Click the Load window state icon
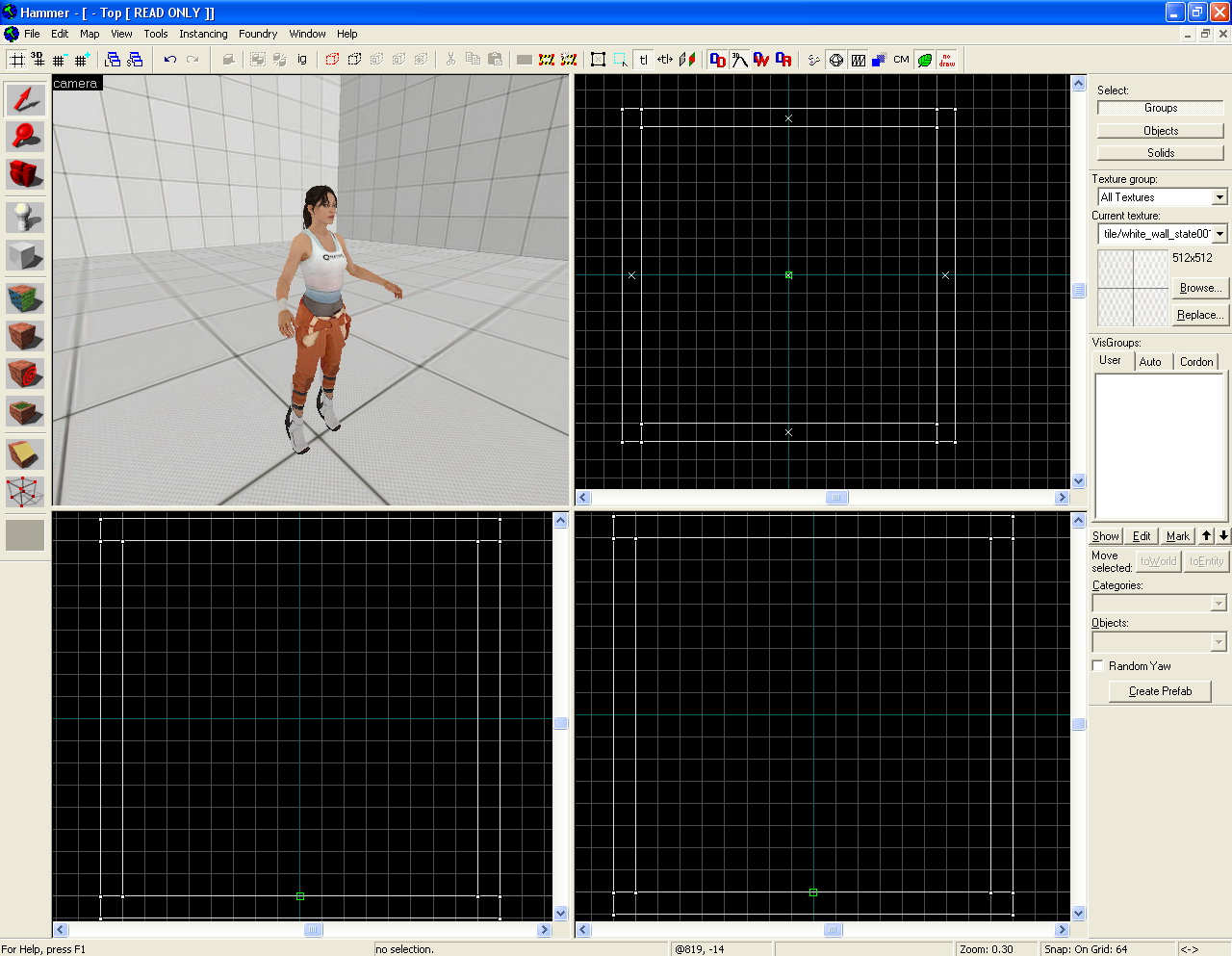Viewport: 1232px width, 956px height. 113,60
